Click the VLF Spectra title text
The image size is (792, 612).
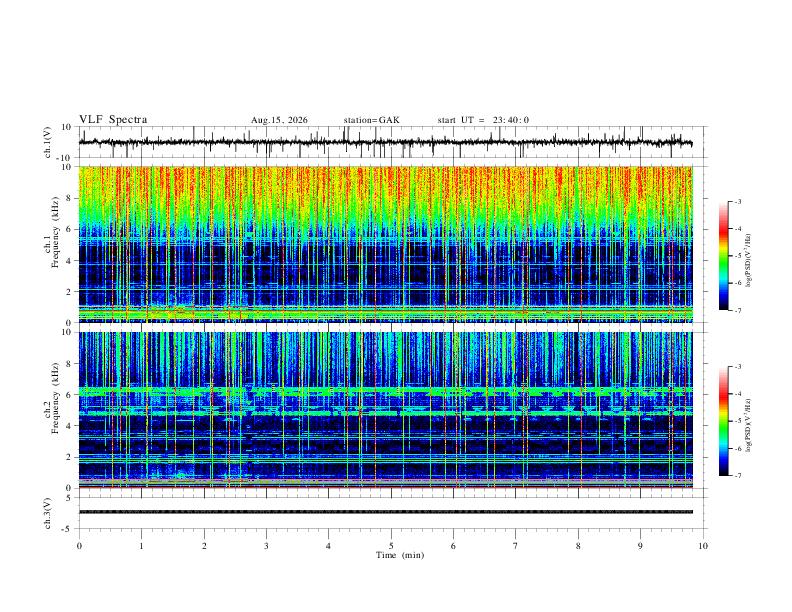[113, 120]
